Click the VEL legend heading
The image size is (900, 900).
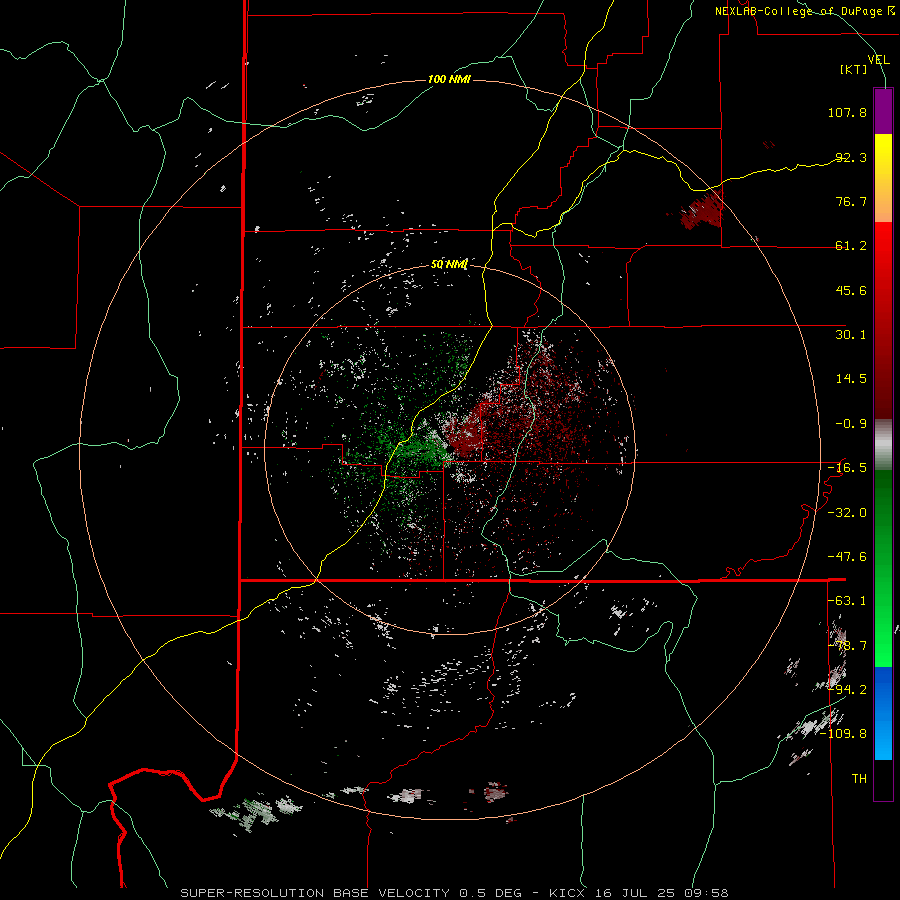[878, 60]
